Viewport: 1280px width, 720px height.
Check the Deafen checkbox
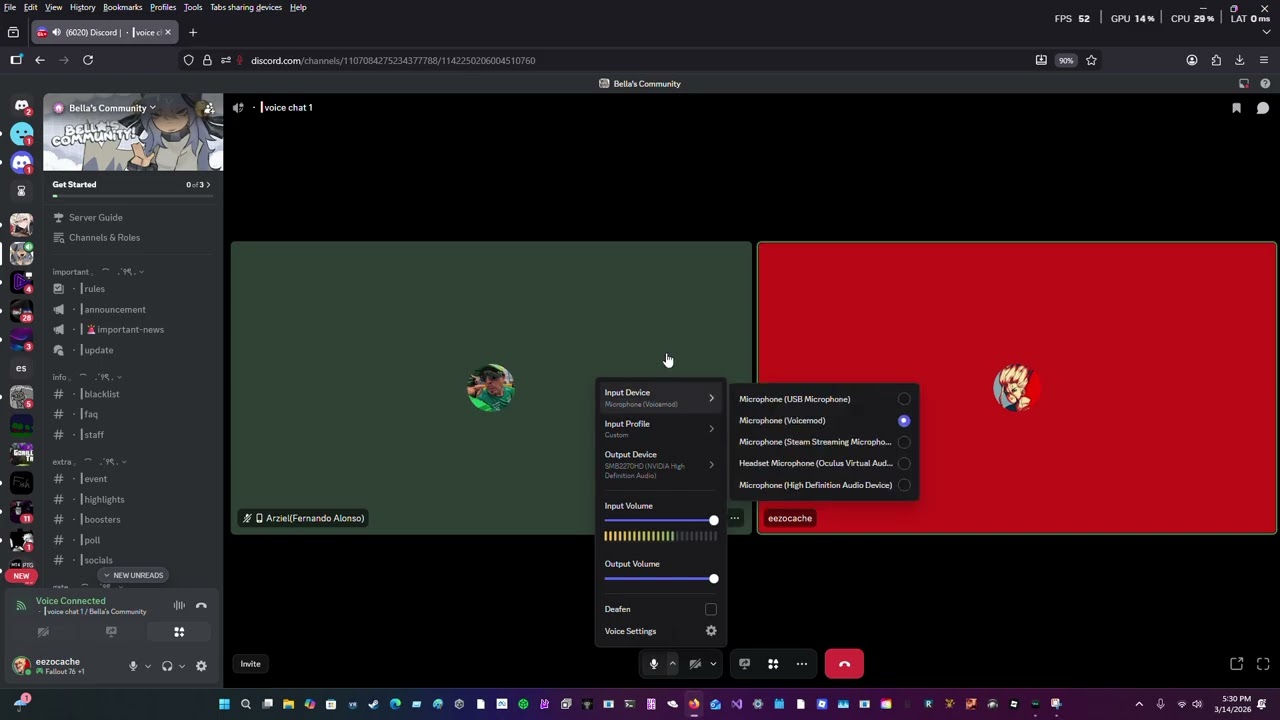tap(711, 609)
